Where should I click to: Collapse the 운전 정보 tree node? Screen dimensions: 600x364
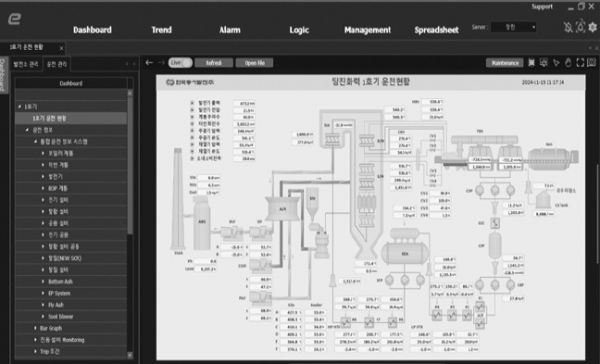pos(27,130)
